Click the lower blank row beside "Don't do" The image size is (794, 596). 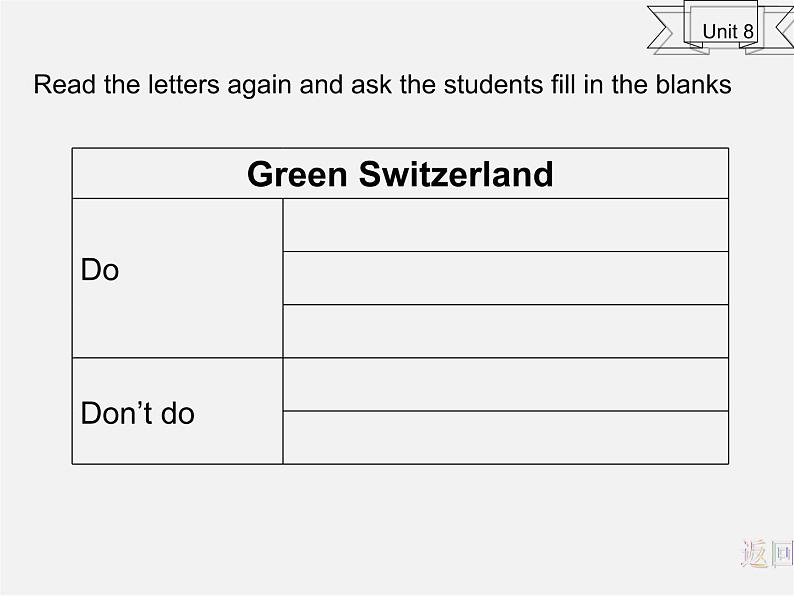point(505,437)
